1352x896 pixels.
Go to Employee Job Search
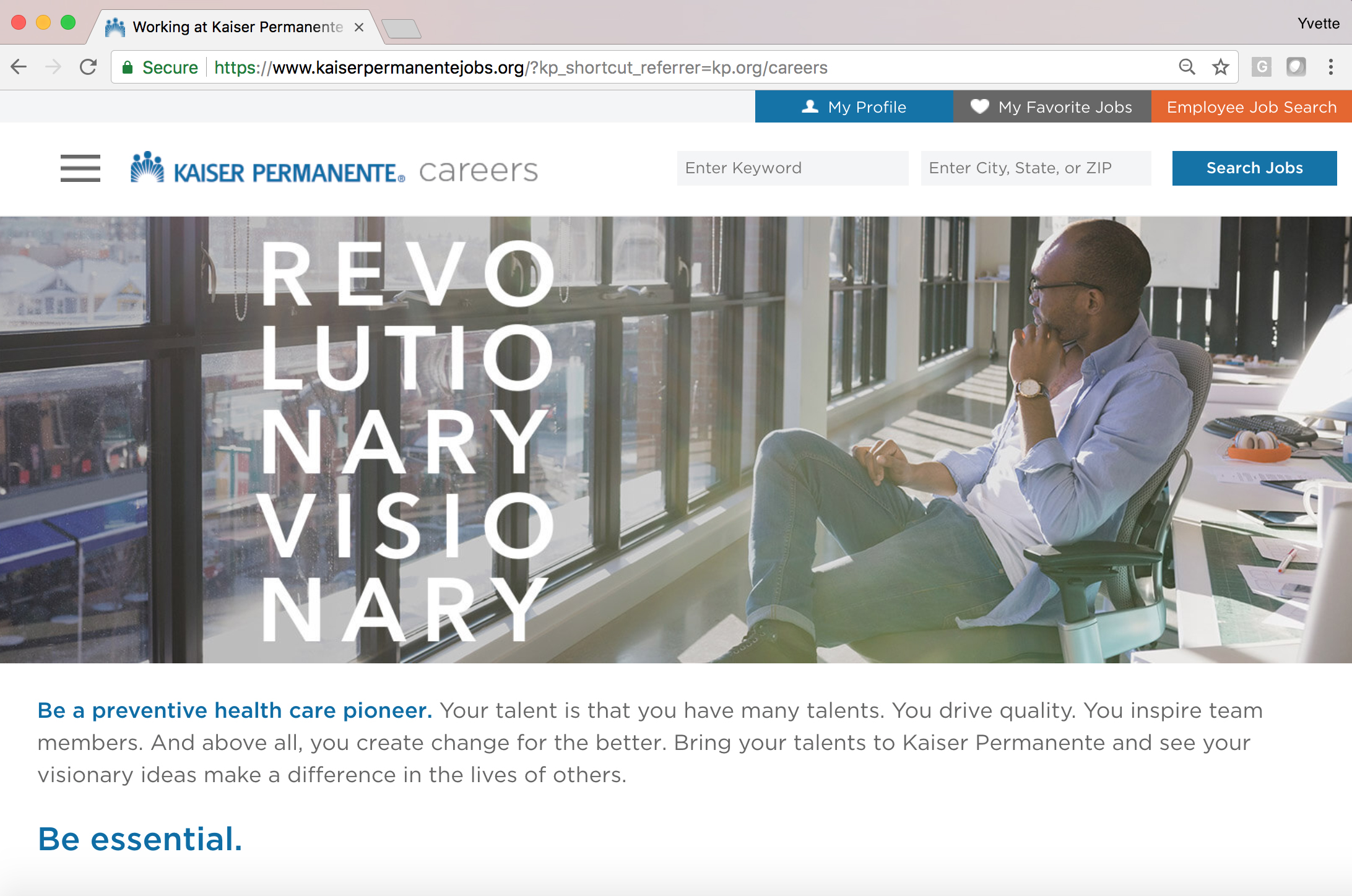(1252, 106)
